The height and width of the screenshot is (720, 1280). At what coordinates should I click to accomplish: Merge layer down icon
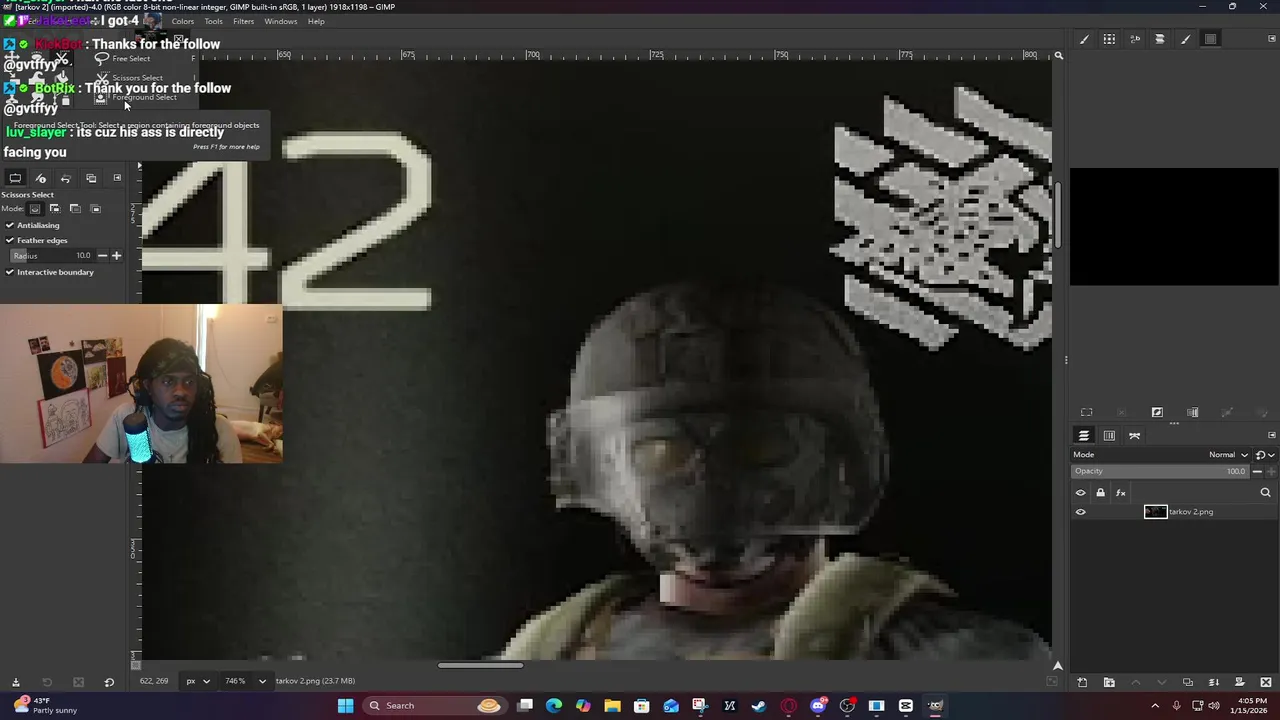(1213, 682)
